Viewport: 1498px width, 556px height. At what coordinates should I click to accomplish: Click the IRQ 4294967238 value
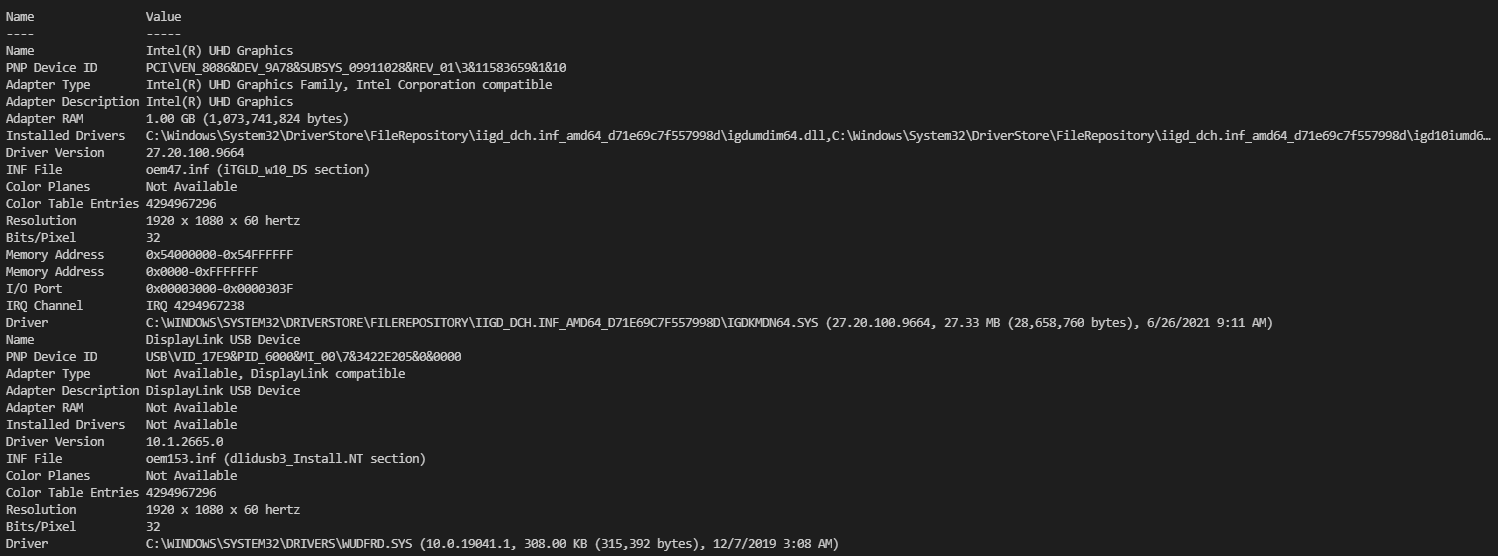tap(195, 305)
